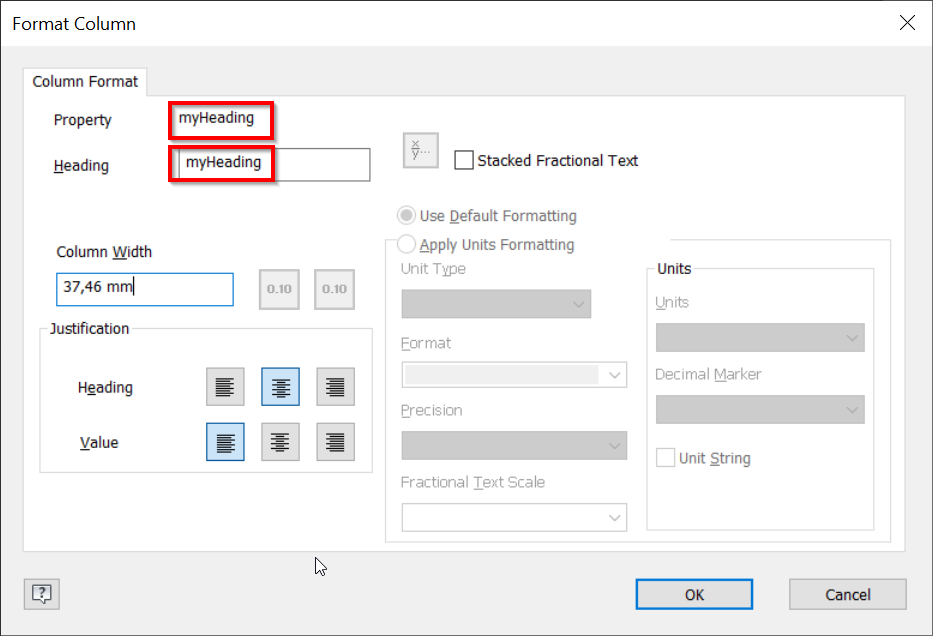The height and width of the screenshot is (636, 933).
Task: Confirm changes with OK
Action: click(x=694, y=593)
